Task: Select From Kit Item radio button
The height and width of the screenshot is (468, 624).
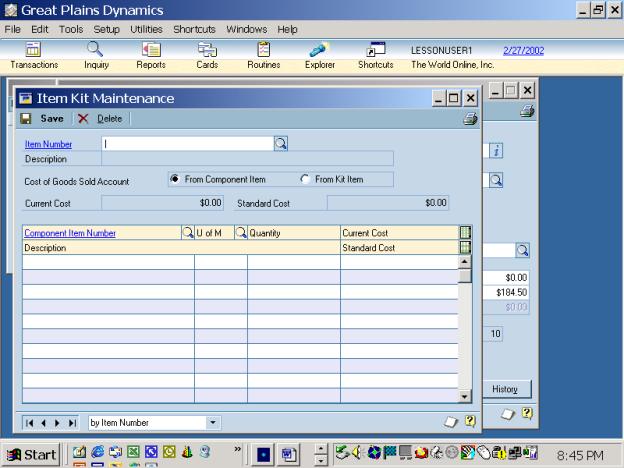Action: (x=305, y=179)
